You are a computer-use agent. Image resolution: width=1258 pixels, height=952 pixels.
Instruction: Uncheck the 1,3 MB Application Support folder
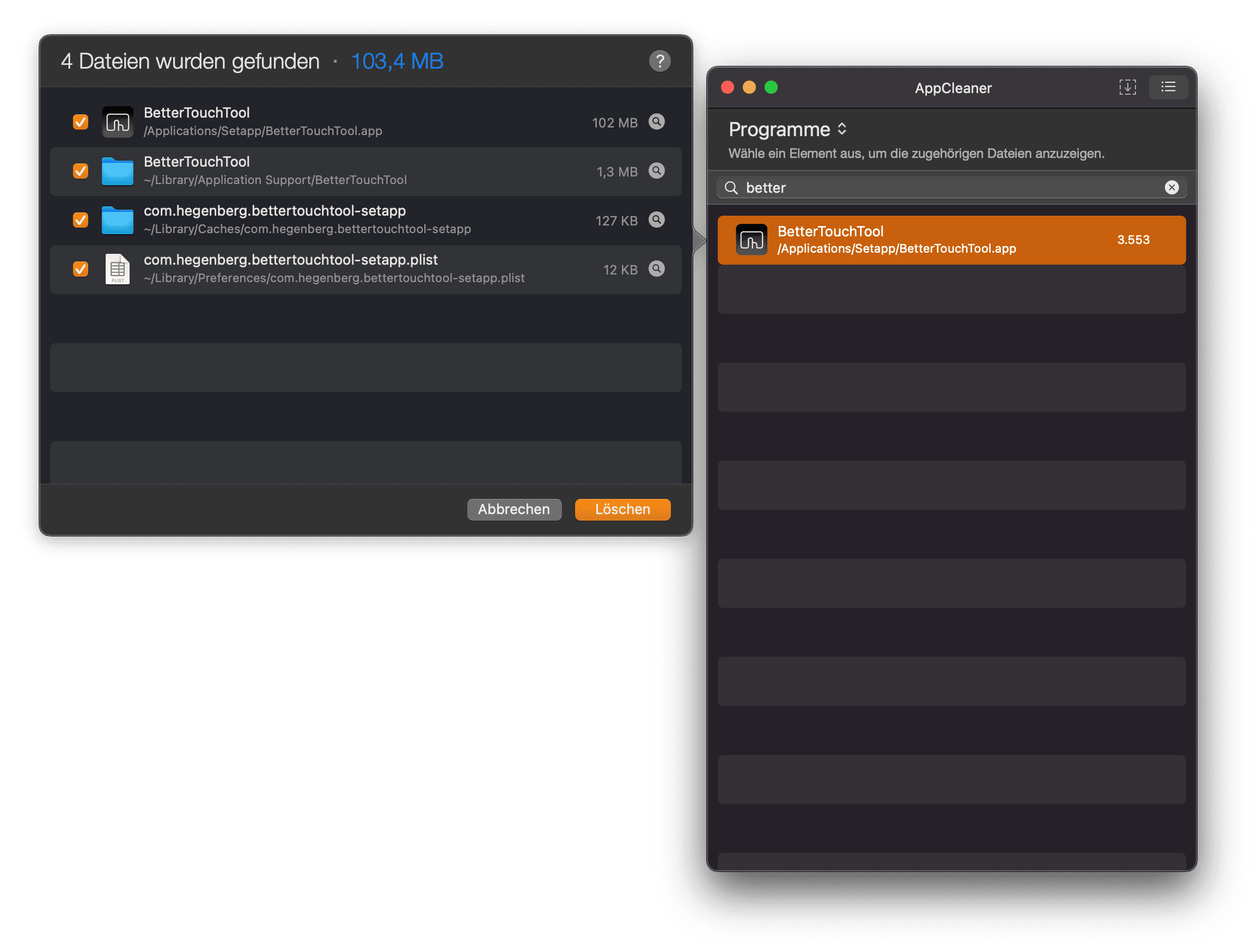click(81, 170)
